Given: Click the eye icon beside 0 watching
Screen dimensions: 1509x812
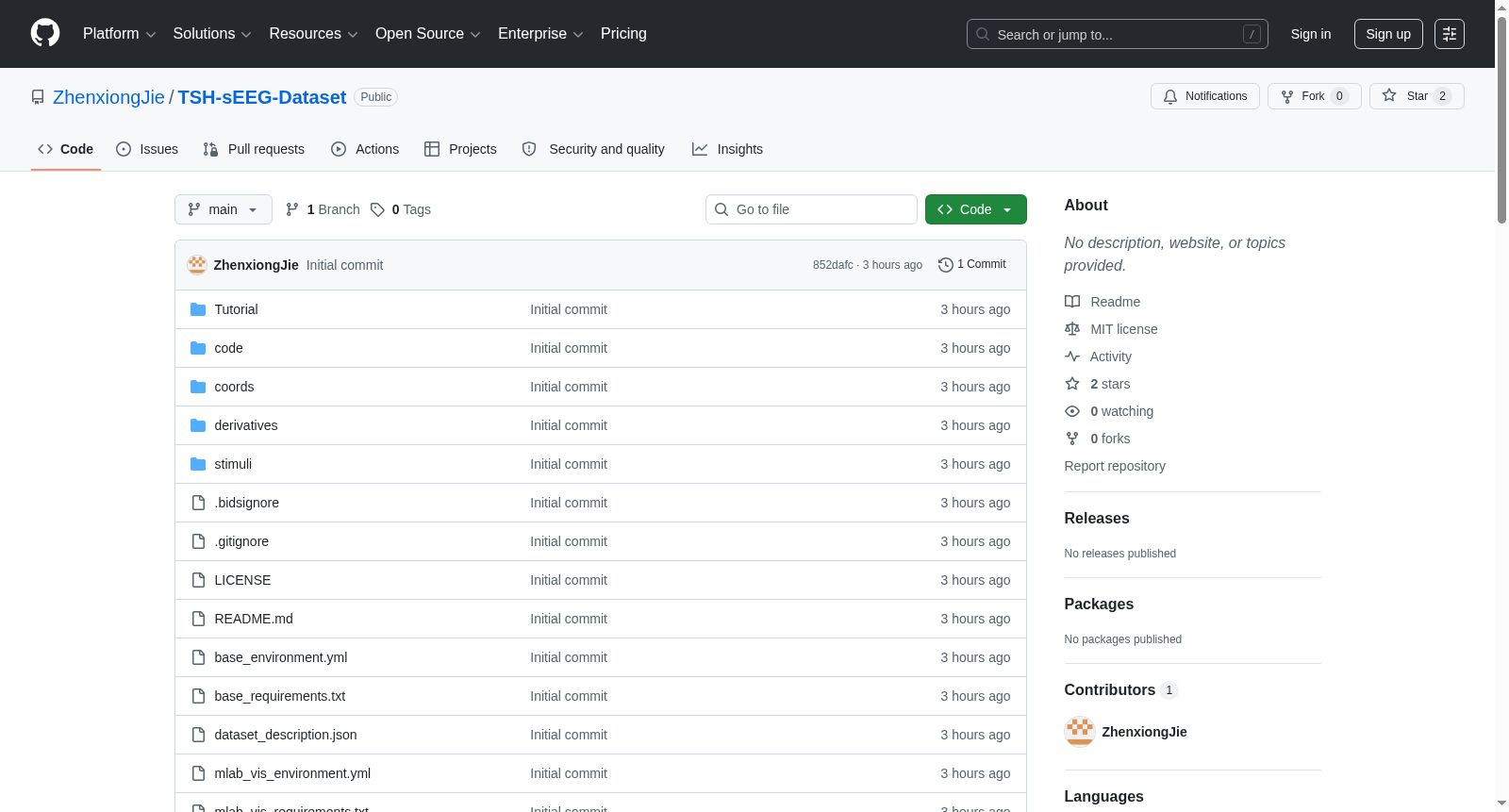Looking at the screenshot, I should tap(1072, 411).
